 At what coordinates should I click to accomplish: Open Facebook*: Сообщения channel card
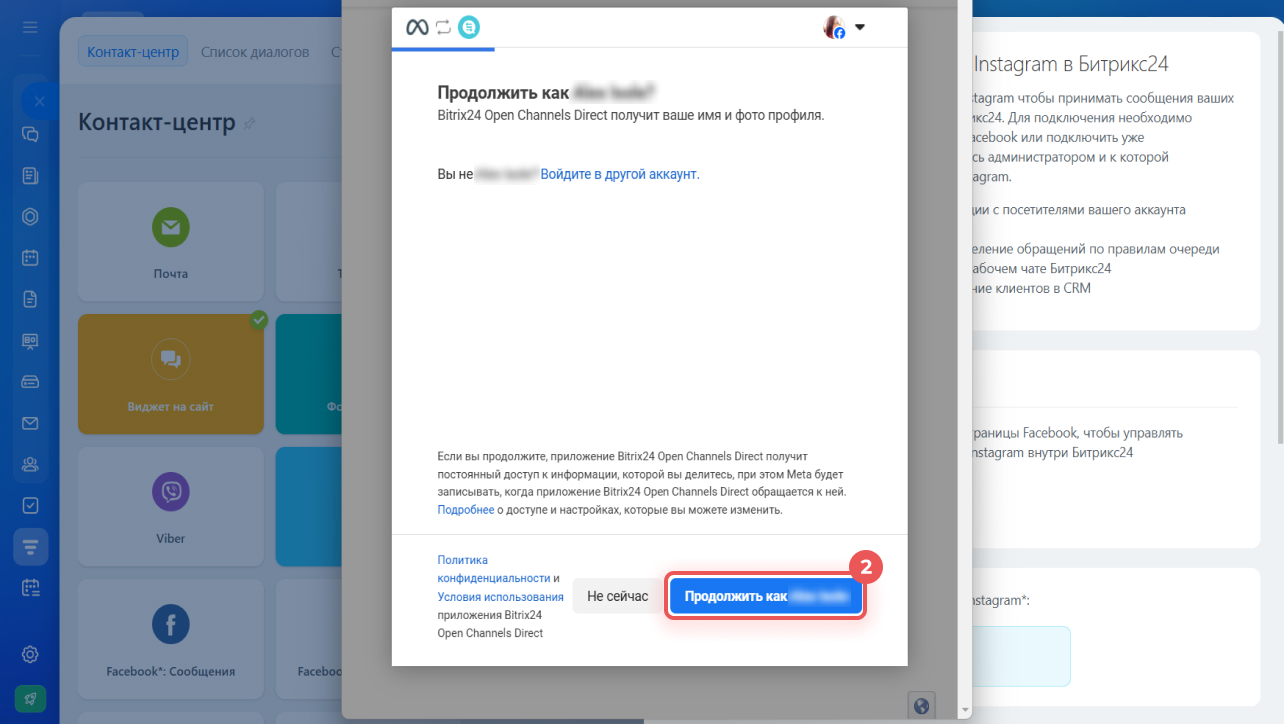pos(171,639)
